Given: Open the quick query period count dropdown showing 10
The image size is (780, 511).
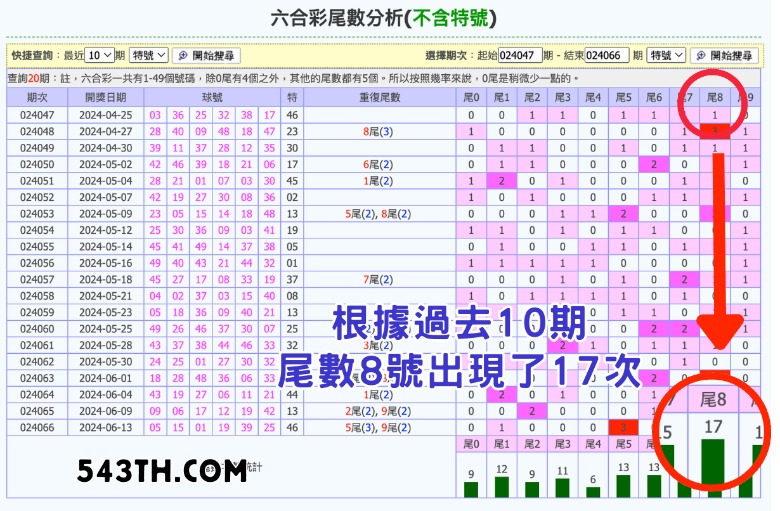Looking at the screenshot, I should click(99, 56).
